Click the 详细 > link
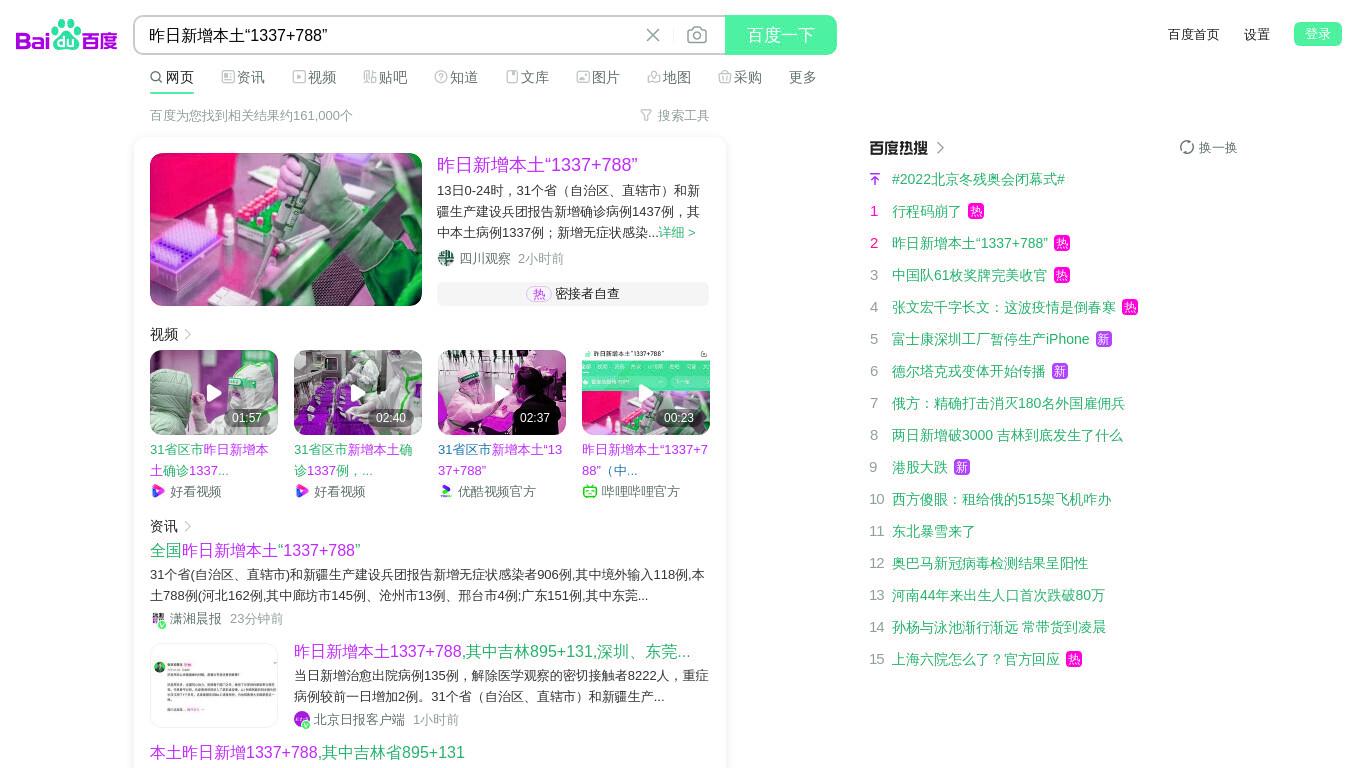This screenshot has height=768, width=1366. pos(676,232)
